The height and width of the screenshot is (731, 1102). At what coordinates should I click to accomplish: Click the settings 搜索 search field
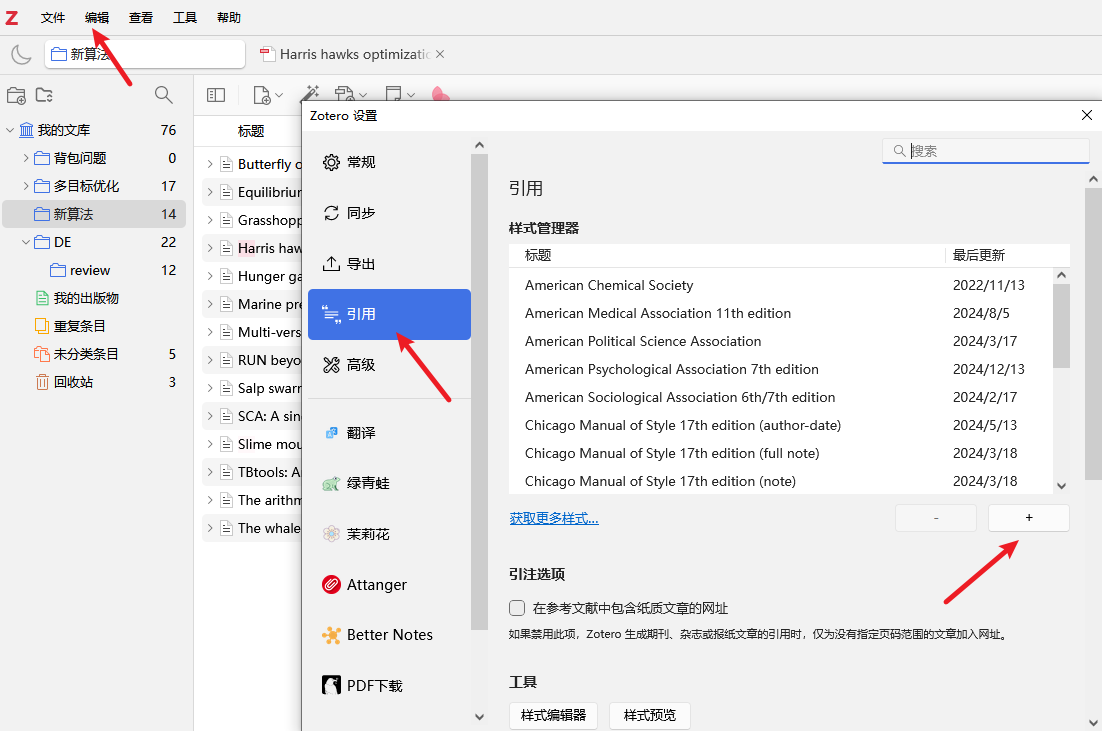click(x=985, y=150)
